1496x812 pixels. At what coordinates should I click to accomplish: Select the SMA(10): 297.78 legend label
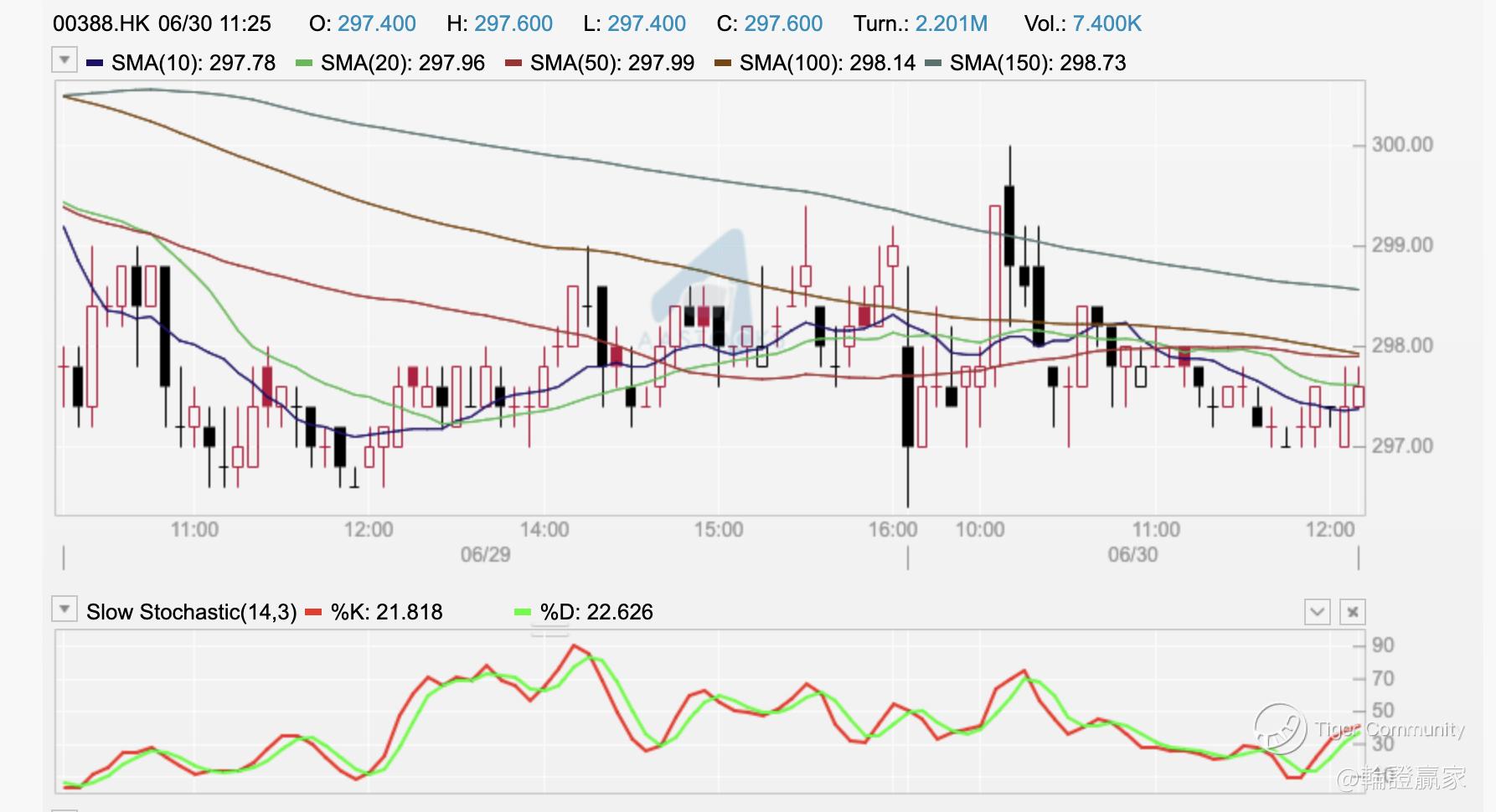(193, 63)
